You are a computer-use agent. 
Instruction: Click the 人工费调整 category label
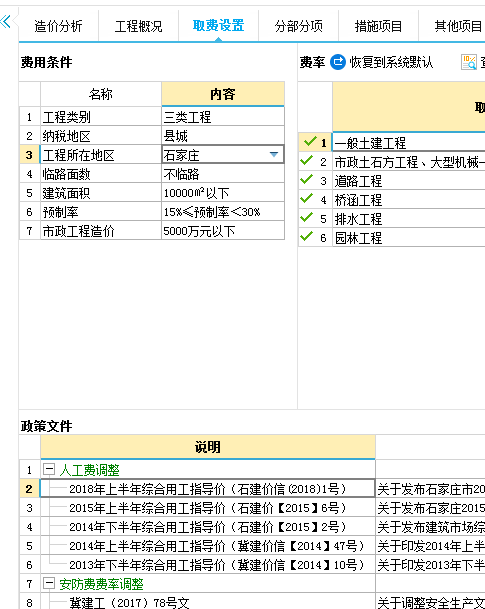(89, 470)
